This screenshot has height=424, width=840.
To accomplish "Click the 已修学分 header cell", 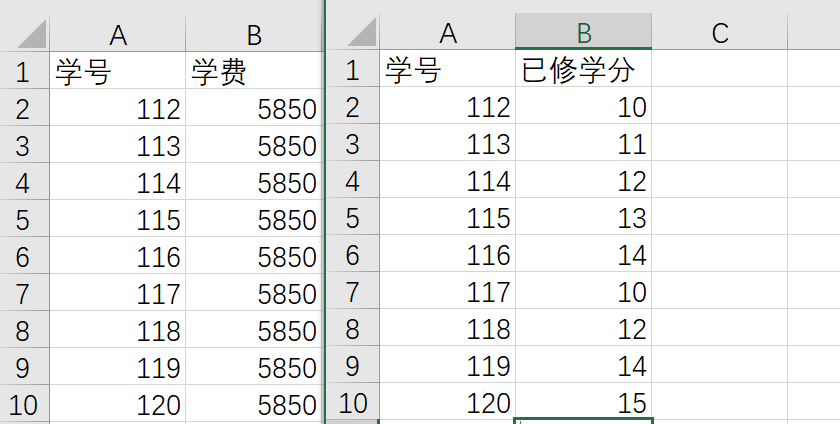I will 584,68.
